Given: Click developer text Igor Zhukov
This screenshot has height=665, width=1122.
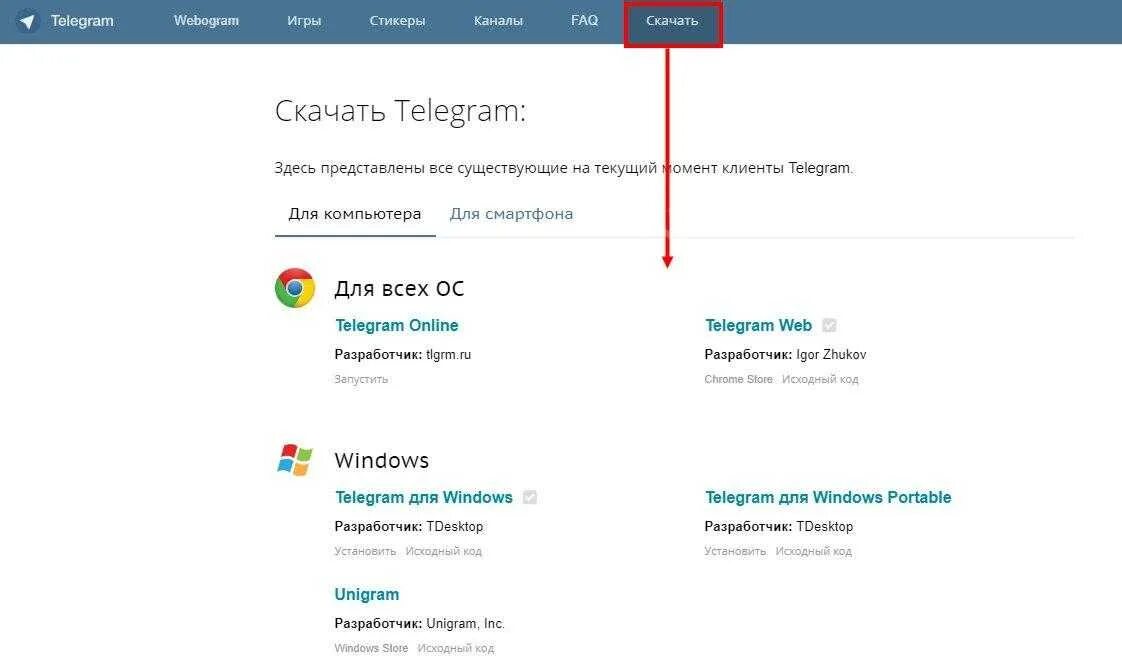Looking at the screenshot, I should [831, 354].
